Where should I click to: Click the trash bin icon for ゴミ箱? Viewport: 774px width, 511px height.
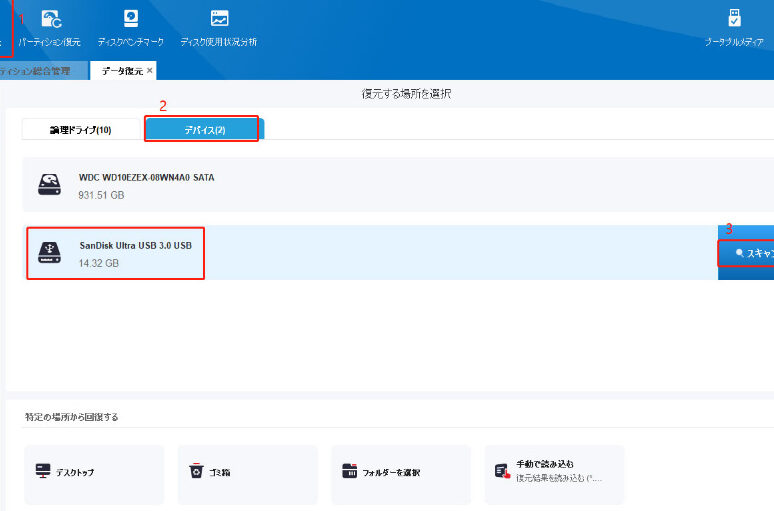click(196, 471)
